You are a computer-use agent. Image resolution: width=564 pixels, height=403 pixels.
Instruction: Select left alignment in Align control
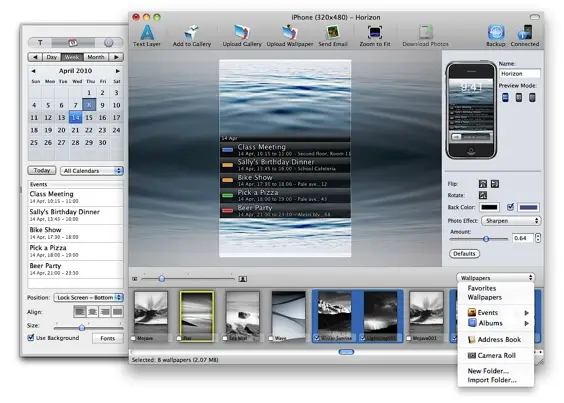point(80,312)
